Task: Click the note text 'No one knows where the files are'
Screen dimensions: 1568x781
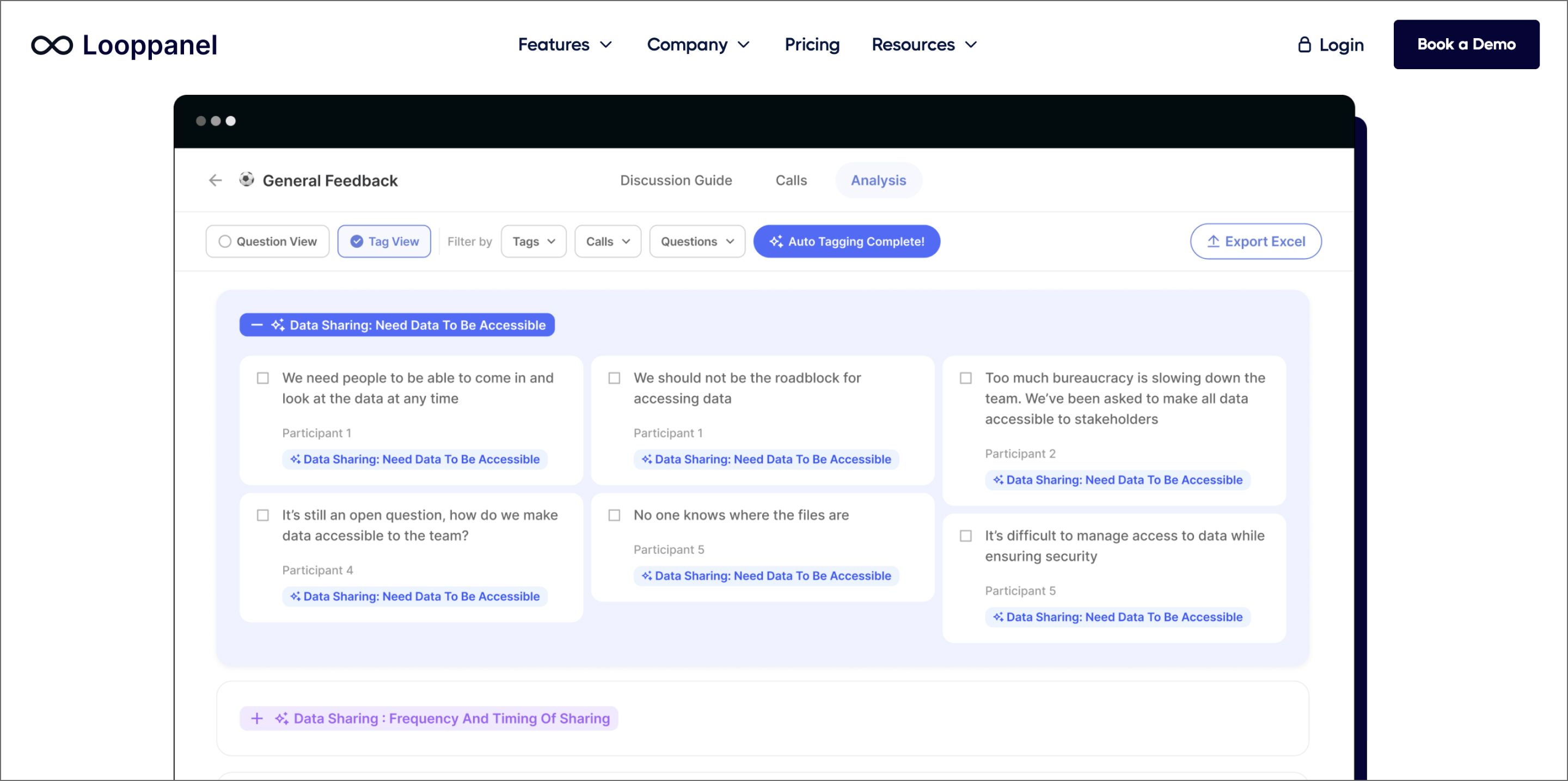Action: point(741,515)
